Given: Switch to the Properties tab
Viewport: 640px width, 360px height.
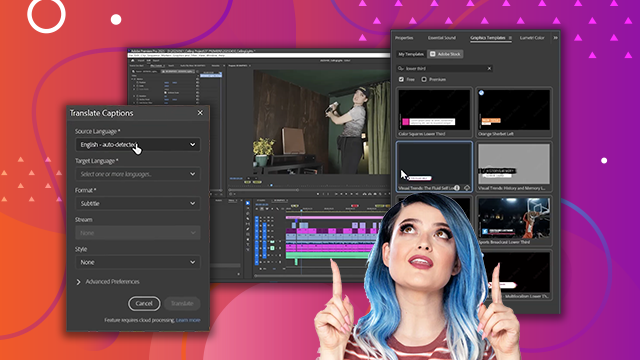Looking at the screenshot, I should click(404, 38).
